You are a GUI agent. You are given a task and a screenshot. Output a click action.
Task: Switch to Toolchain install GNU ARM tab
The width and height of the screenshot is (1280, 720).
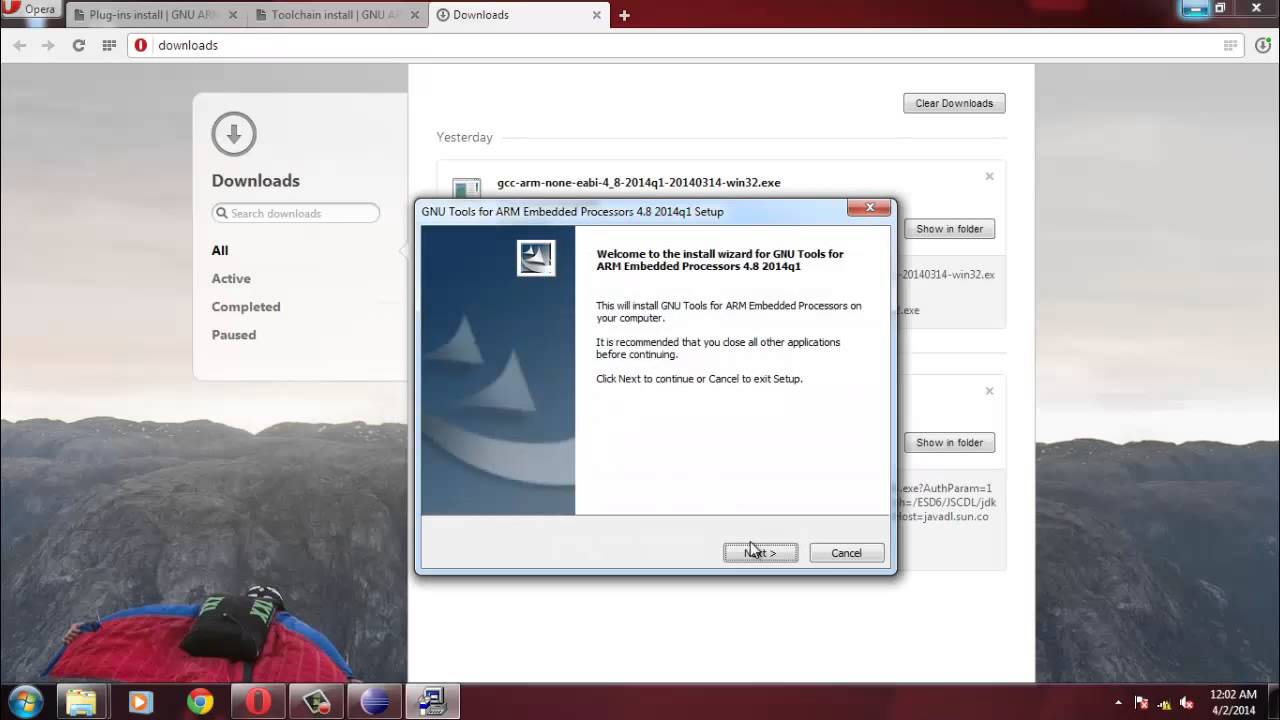coord(337,15)
